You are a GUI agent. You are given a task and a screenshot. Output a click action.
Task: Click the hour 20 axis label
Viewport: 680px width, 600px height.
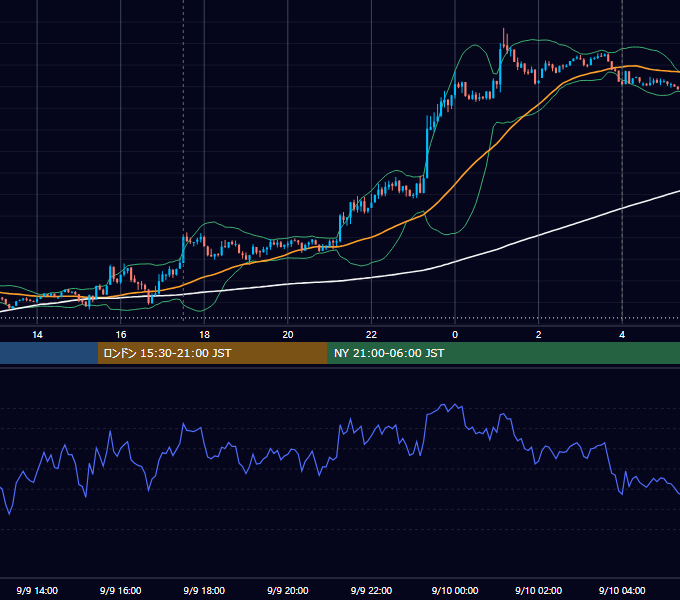[288, 335]
